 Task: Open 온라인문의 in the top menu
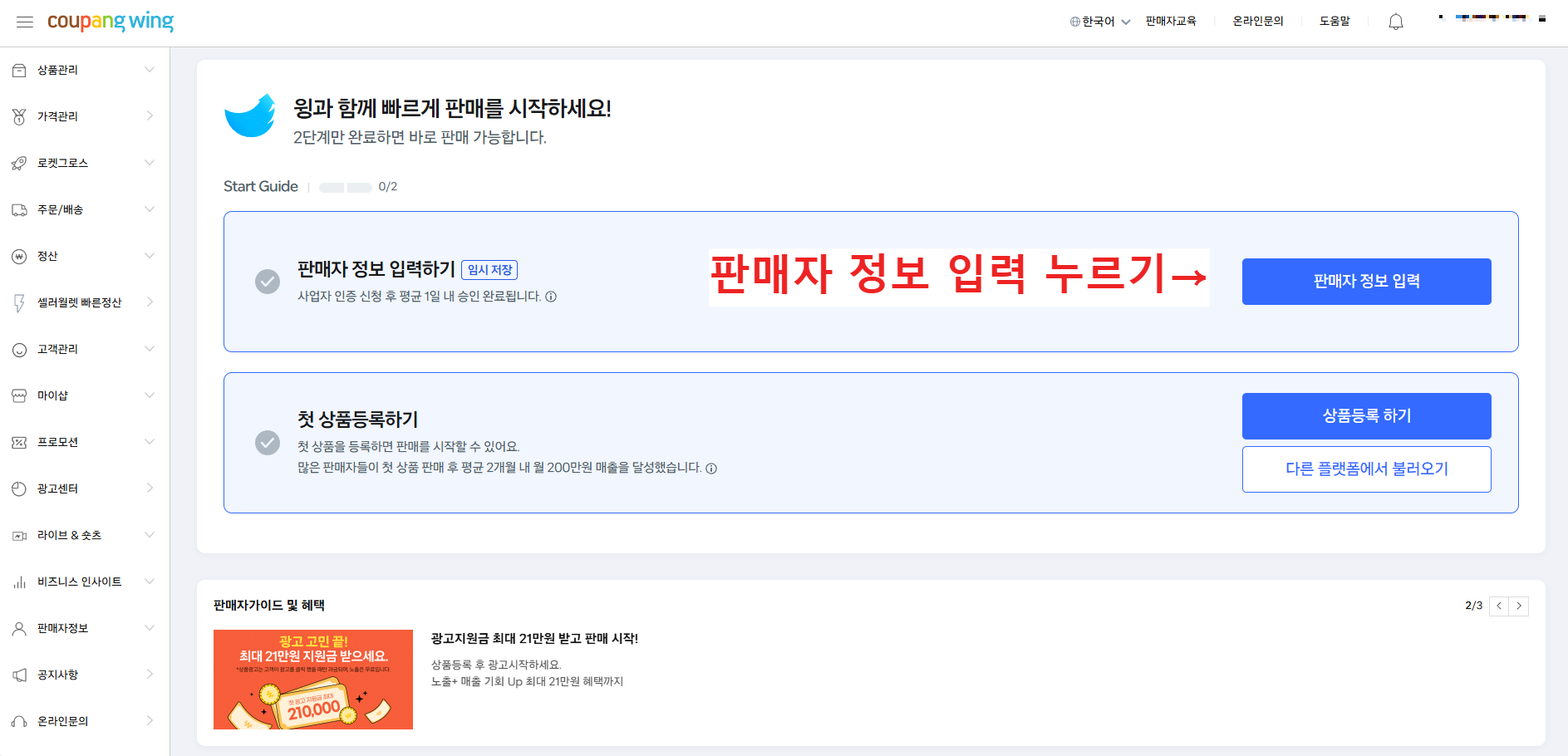(x=1258, y=22)
